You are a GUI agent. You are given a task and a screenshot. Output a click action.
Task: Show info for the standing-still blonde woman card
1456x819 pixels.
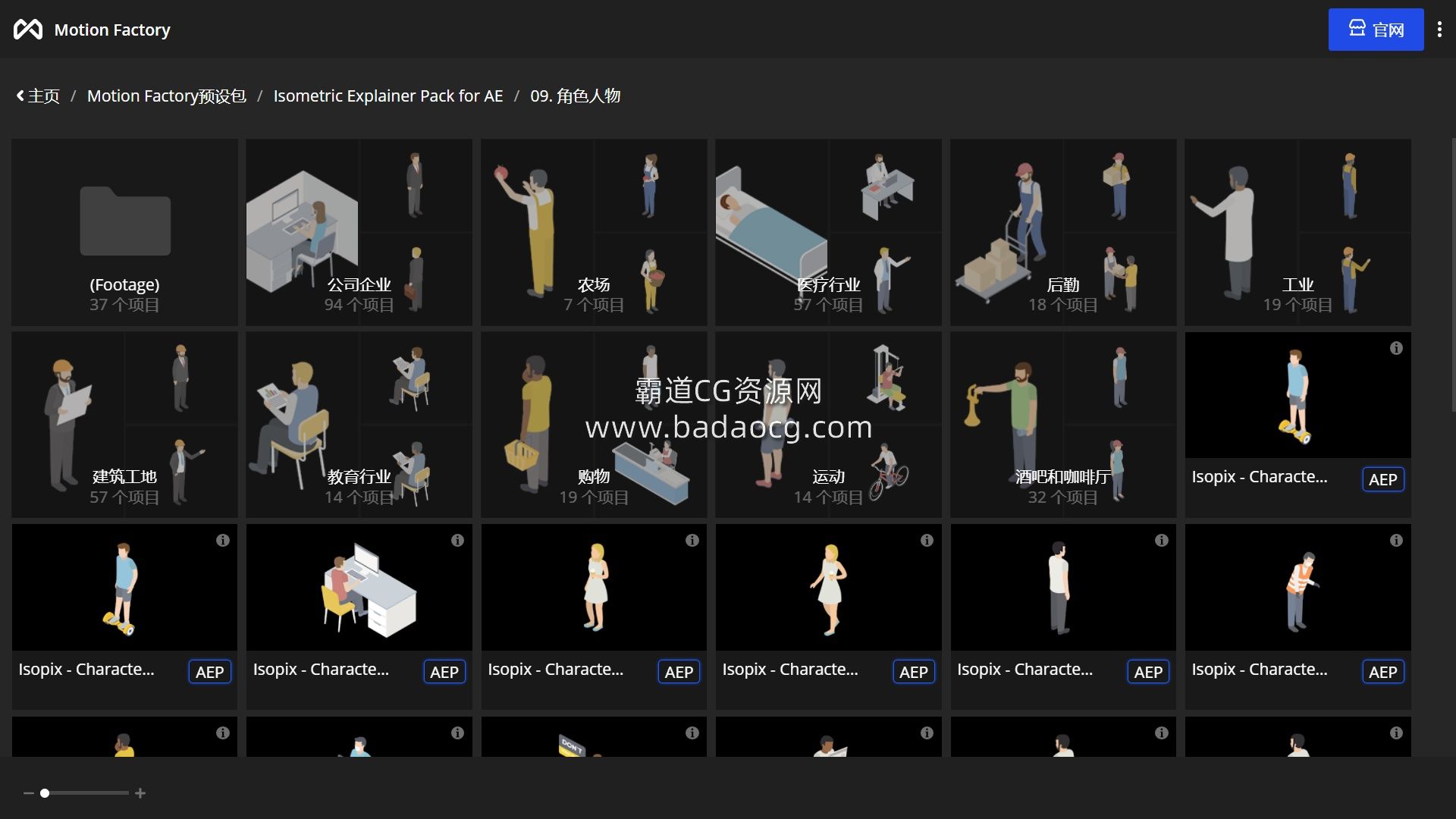click(692, 541)
